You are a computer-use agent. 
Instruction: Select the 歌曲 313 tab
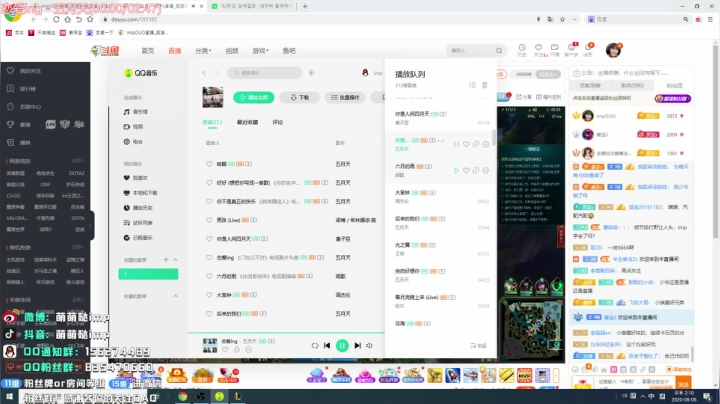point(212,122)
